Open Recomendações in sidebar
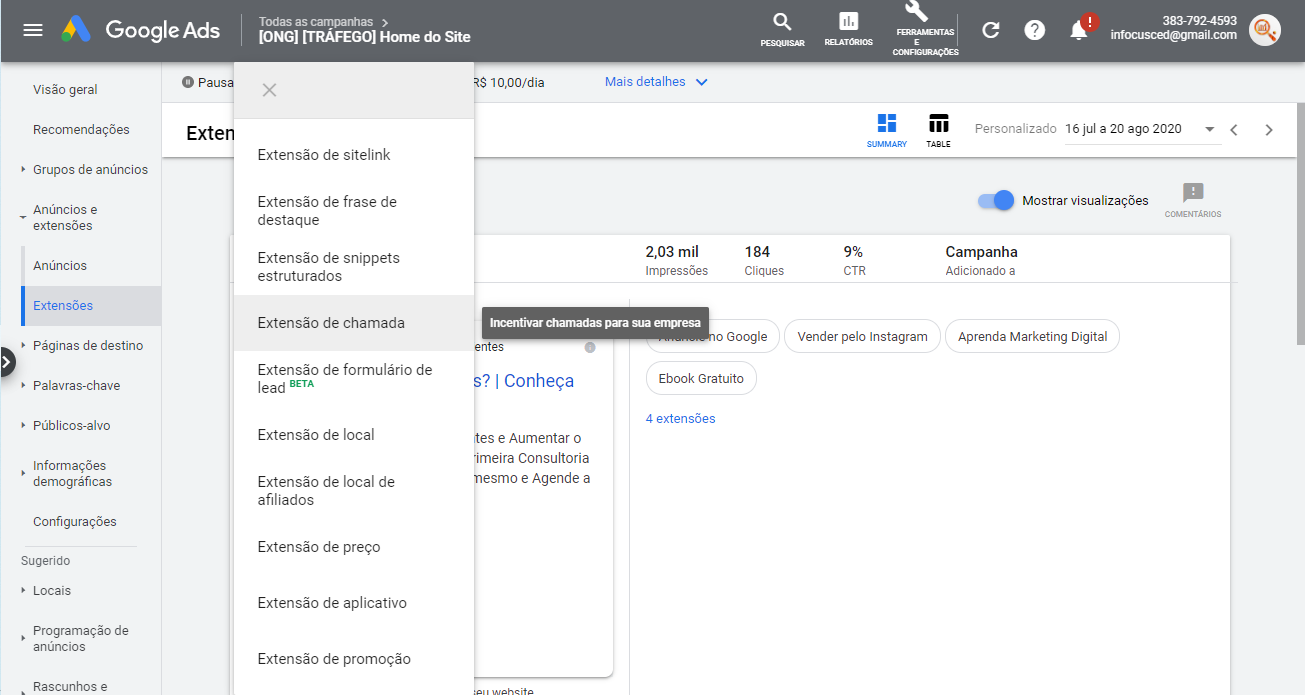 [x=81, y=129]
